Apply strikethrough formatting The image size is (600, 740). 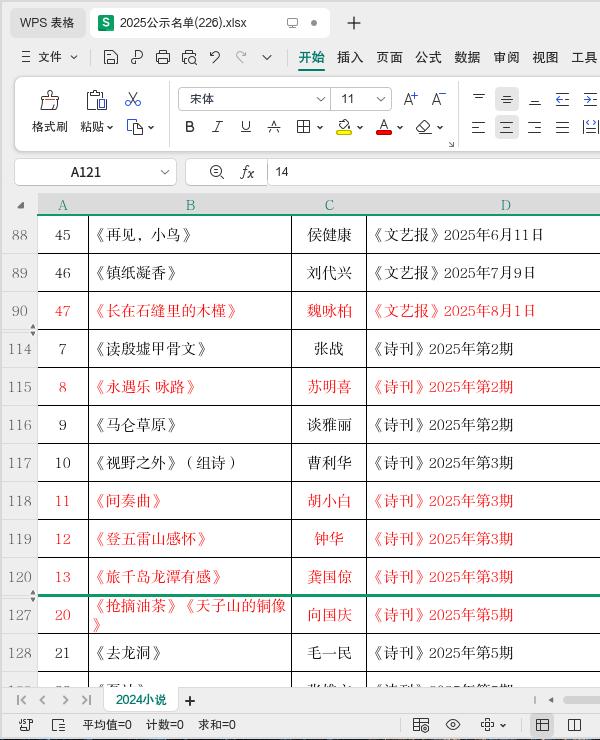pos(274,127)
